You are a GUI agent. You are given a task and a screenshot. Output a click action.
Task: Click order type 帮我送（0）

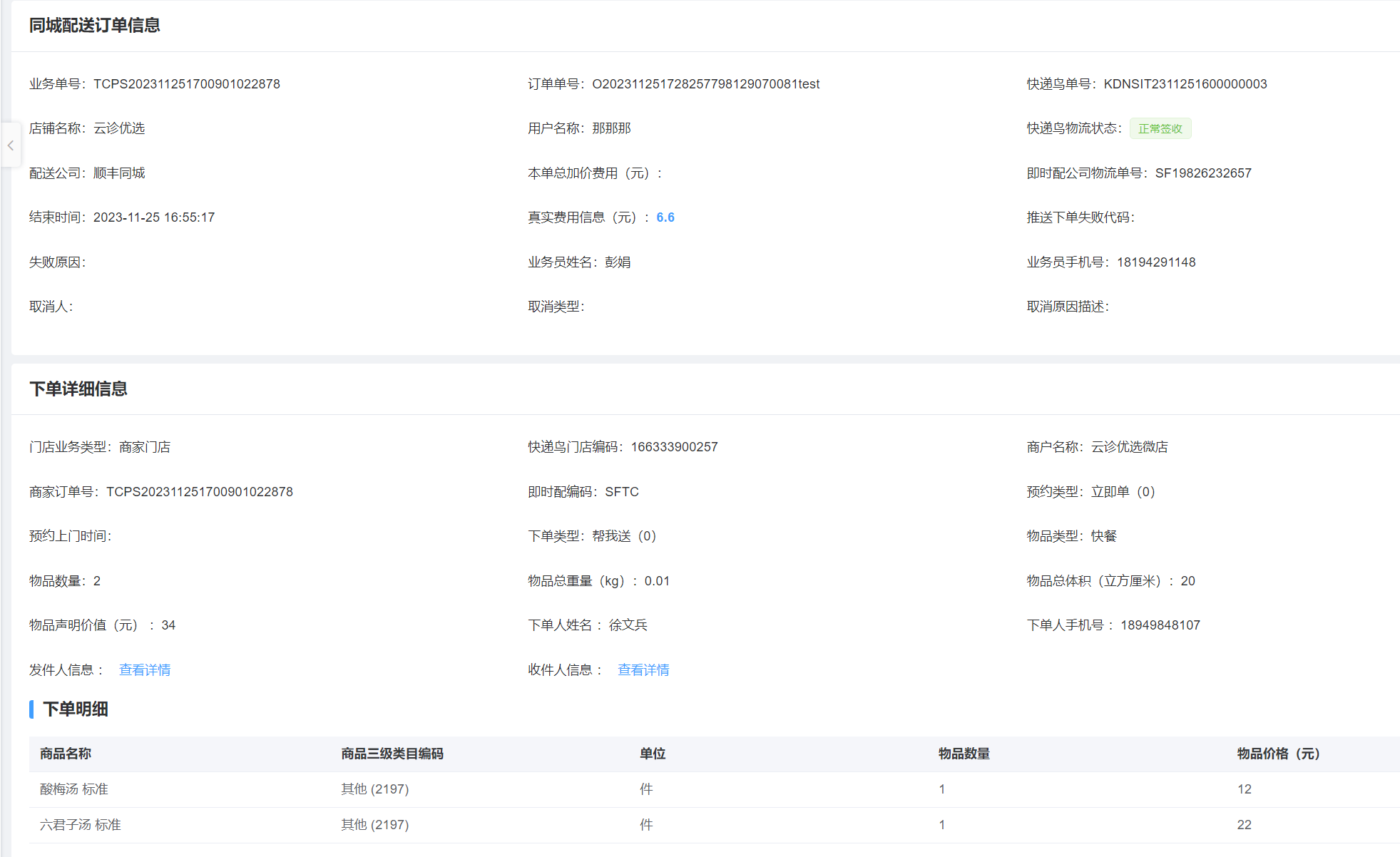[x=624, y=536]
